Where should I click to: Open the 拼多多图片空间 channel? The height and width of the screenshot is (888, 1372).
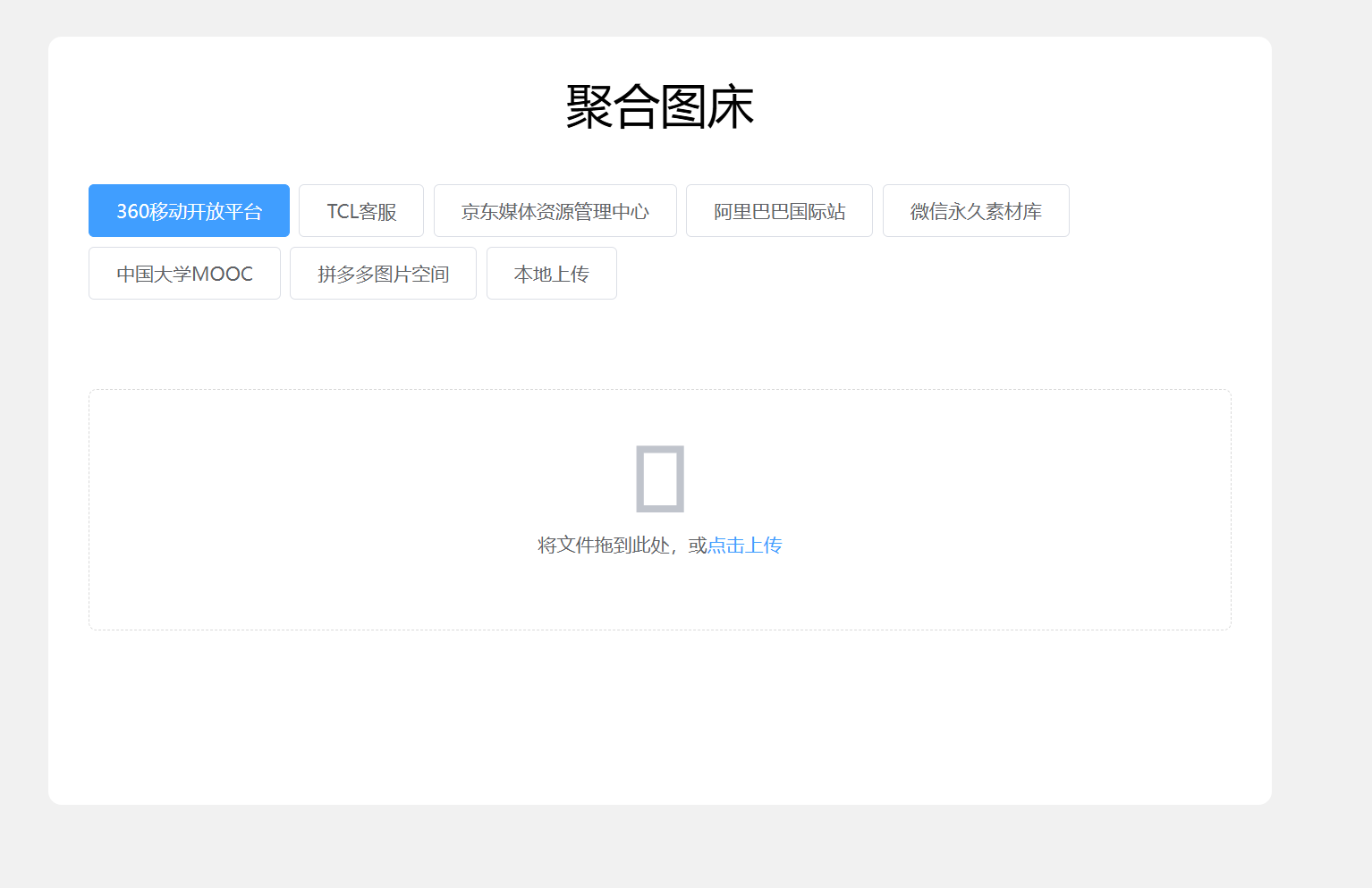coord(383,273)
